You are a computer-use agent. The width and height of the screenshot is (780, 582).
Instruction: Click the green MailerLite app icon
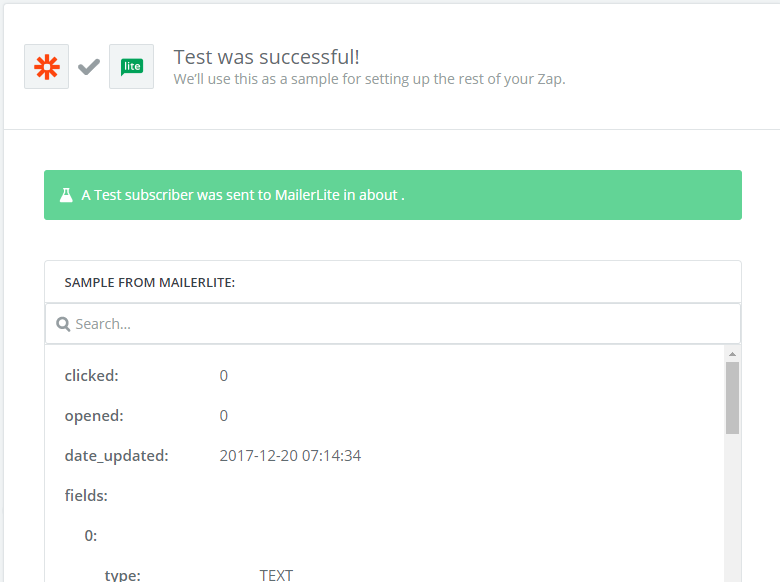131,67
